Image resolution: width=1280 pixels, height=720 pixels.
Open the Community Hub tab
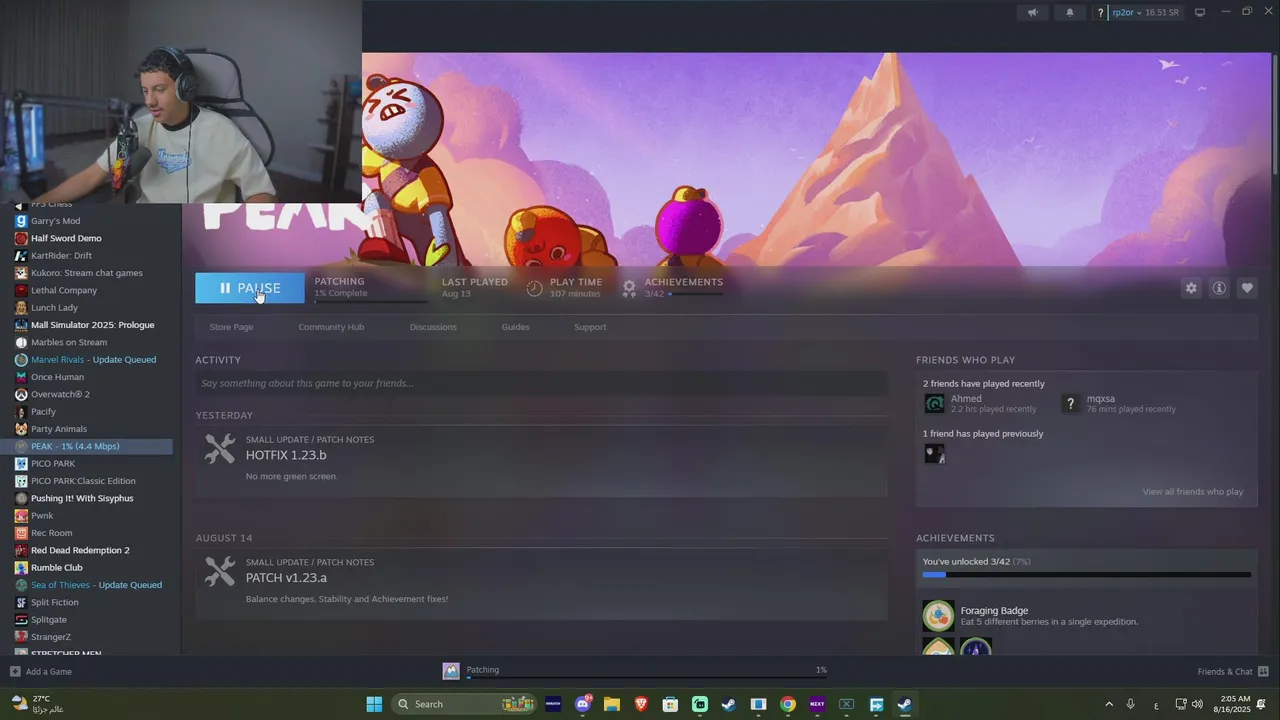pos(331,327)
